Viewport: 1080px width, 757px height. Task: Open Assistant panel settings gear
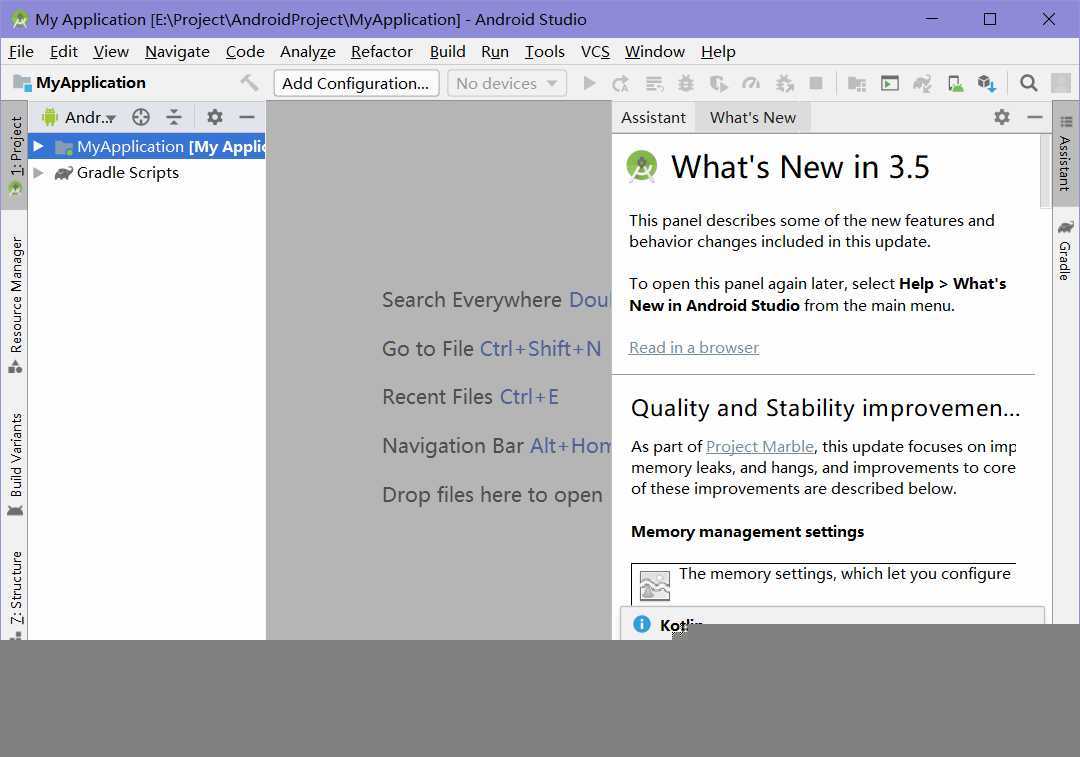(1002, 117)
